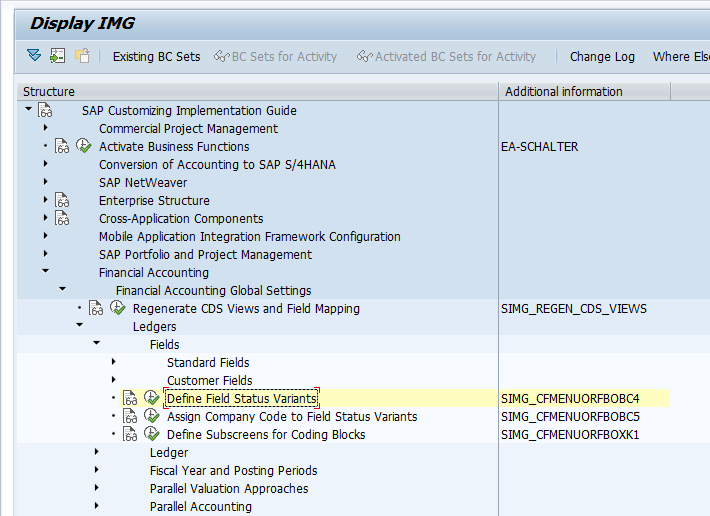This screenshot has height=516, width=710.
Task: Expand Standard Fields node
Action: pos(114,362)
